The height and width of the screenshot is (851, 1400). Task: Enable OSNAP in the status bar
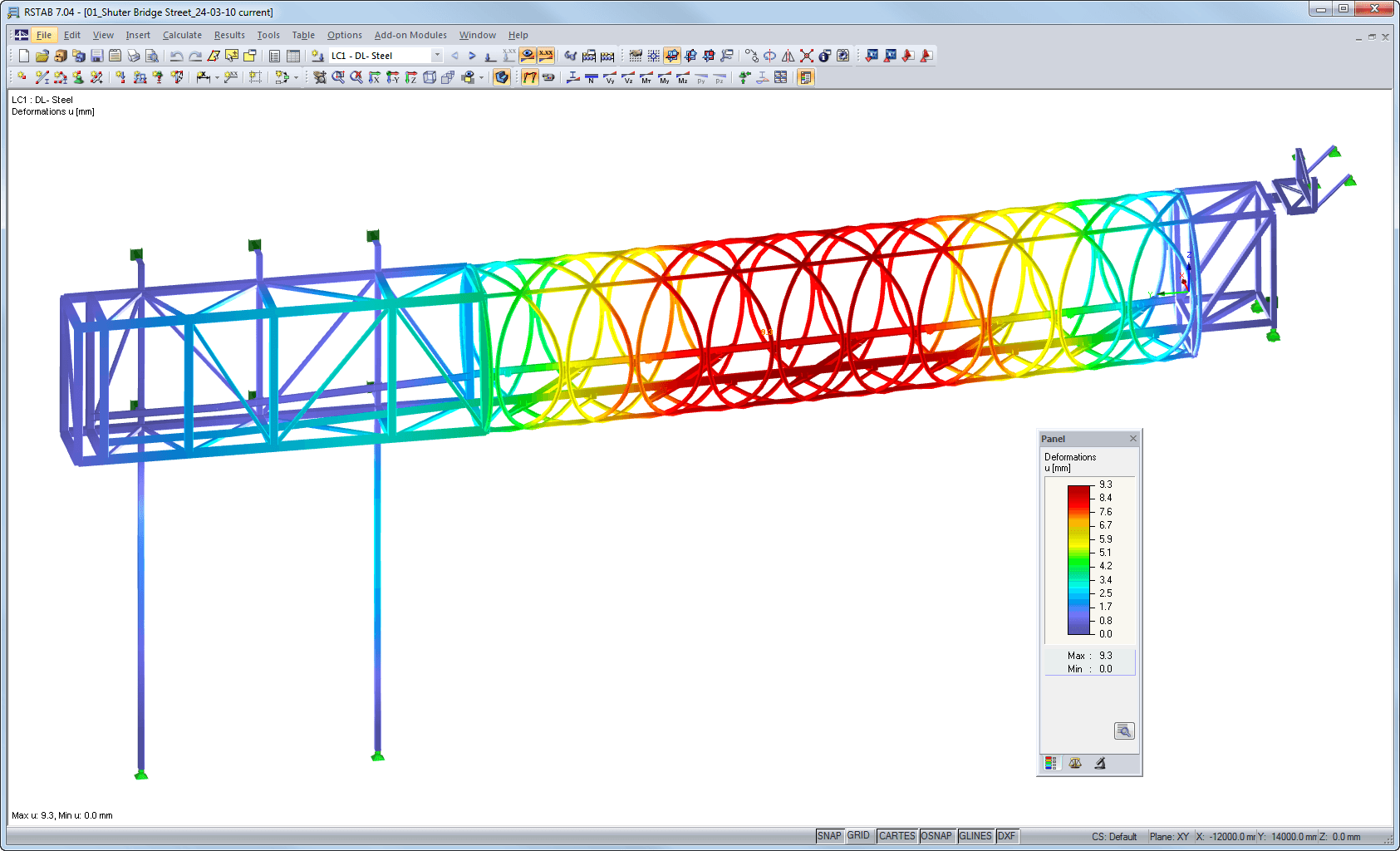click(936, 835)
